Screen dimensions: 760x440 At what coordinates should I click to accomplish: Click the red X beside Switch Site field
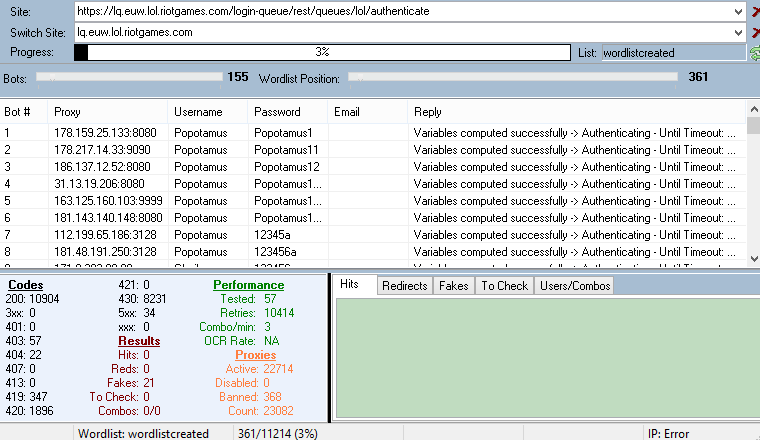pyautogui.click(x=755, y=32)
